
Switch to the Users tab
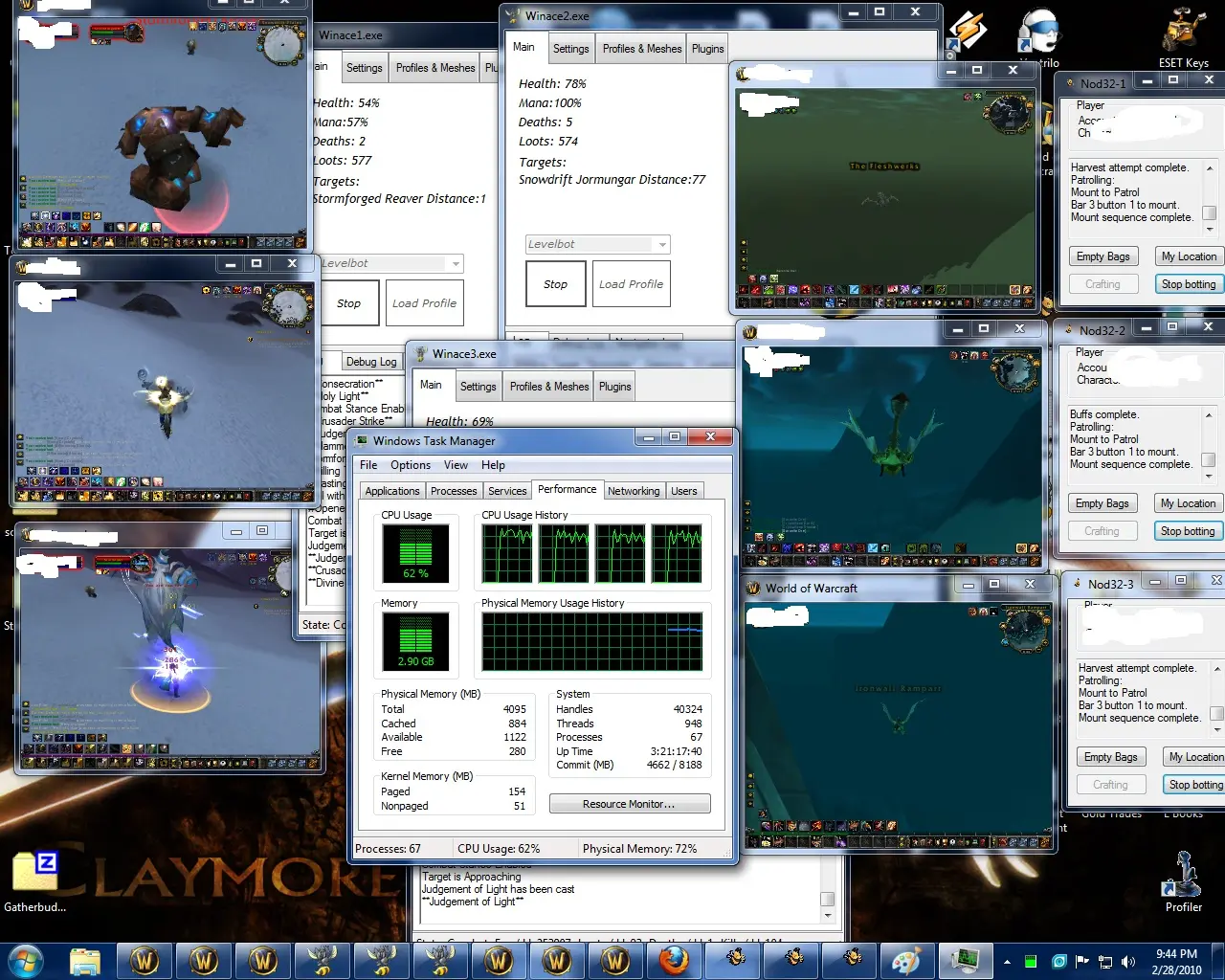tap(684, 491)
